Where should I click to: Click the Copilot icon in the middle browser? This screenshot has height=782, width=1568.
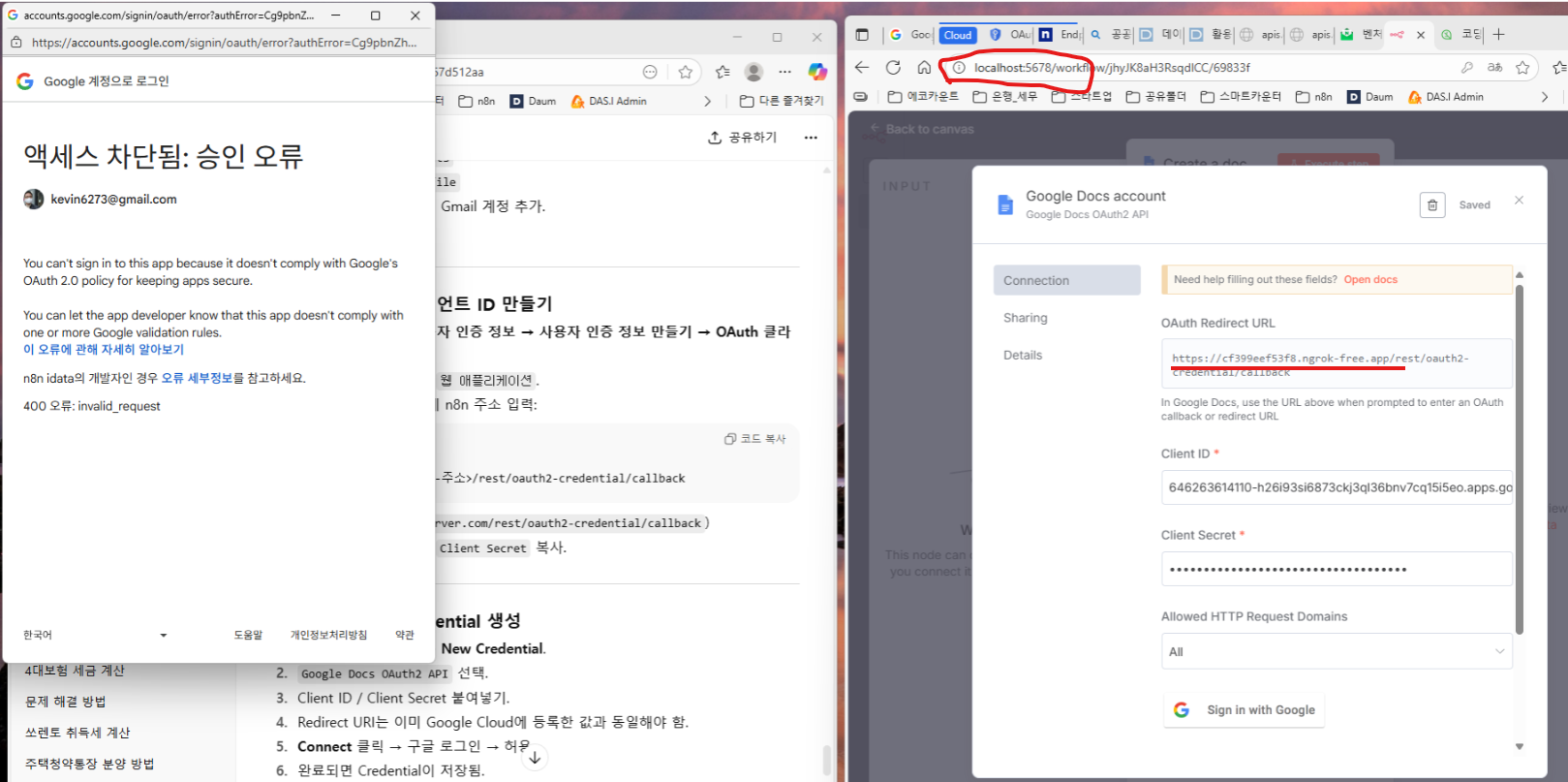(818, 72)
